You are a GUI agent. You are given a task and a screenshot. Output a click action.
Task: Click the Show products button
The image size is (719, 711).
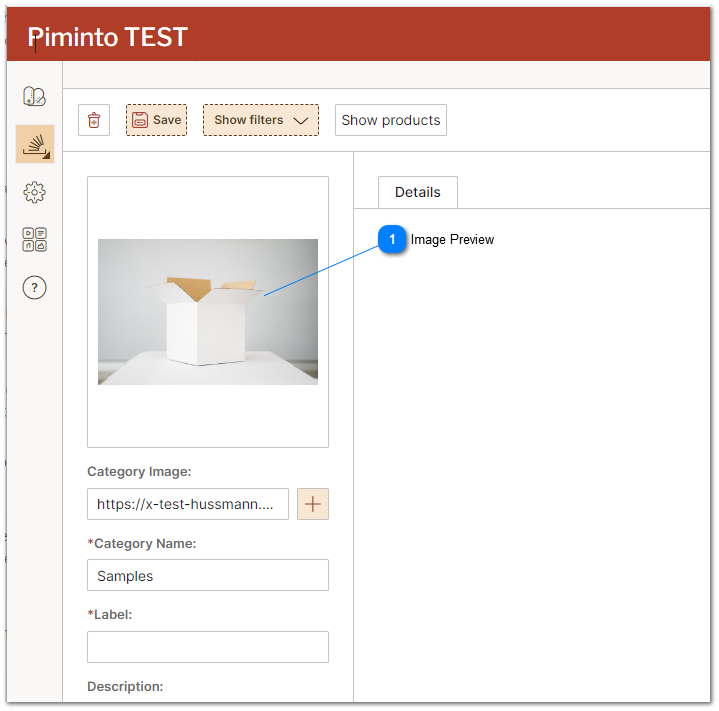click(x=391, y=120)
